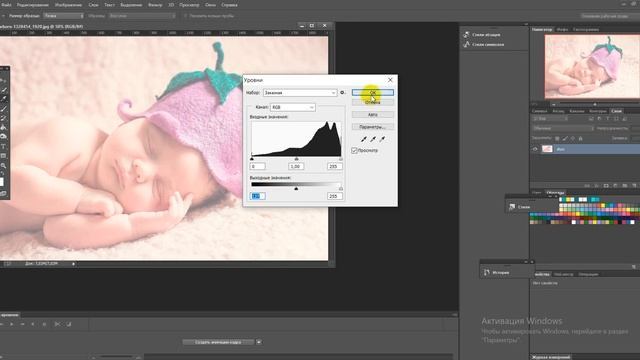
Task: Click the output highlights field showing 255
Action: coord(334,196)
